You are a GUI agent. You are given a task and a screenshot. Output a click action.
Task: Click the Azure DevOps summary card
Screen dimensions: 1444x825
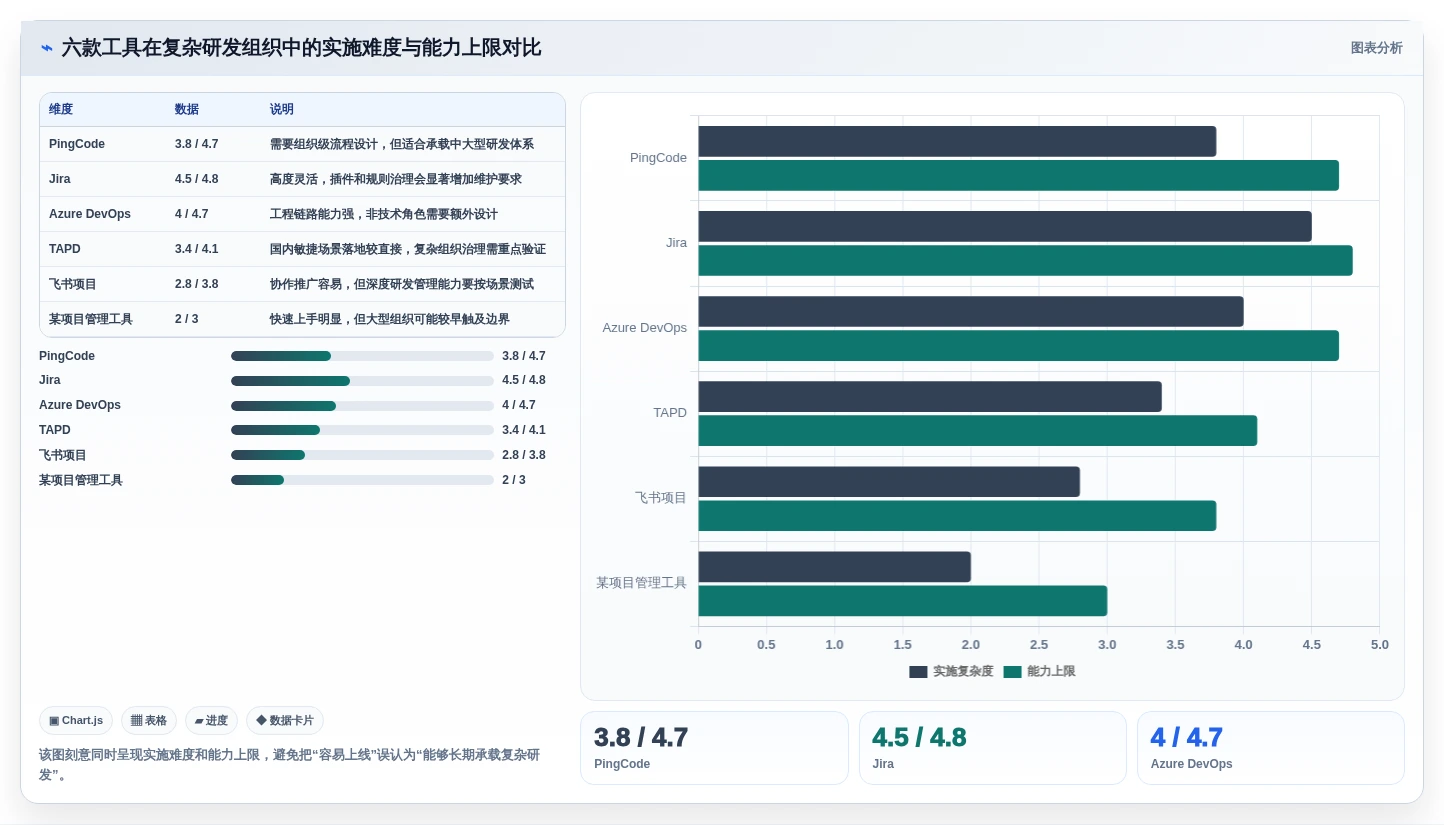click(x=1271, y=748)
